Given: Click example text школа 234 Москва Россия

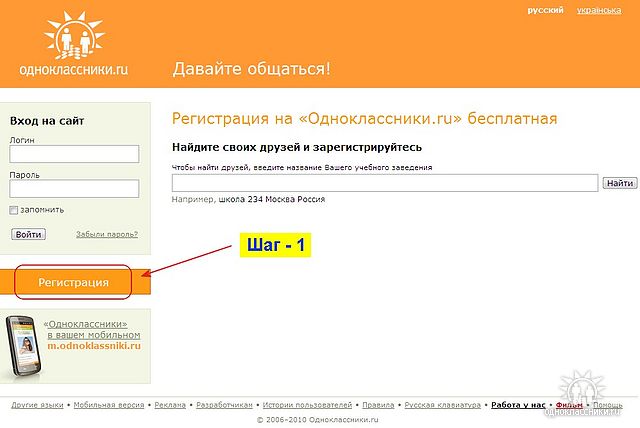Looking at the screenshot, I should (x=272, y=200).
